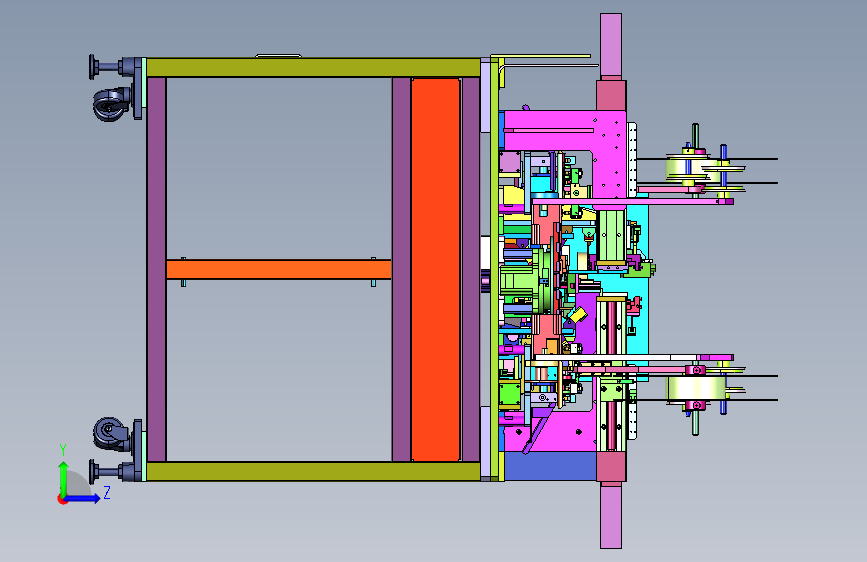Click the red origin ball of the axis triad

tap(62, 499)
